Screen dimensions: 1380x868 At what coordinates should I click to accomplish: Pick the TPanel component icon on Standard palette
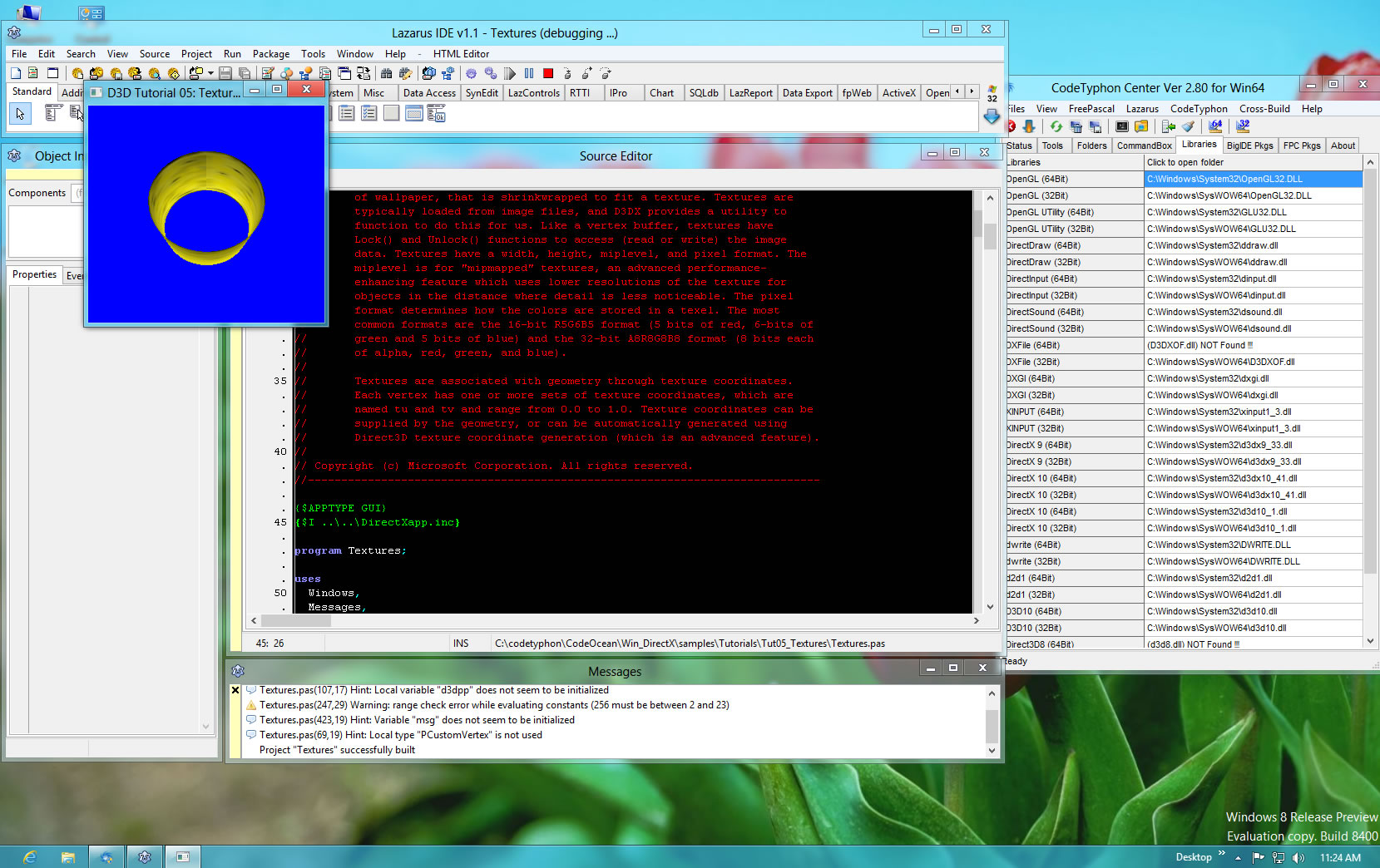[391, 113]
